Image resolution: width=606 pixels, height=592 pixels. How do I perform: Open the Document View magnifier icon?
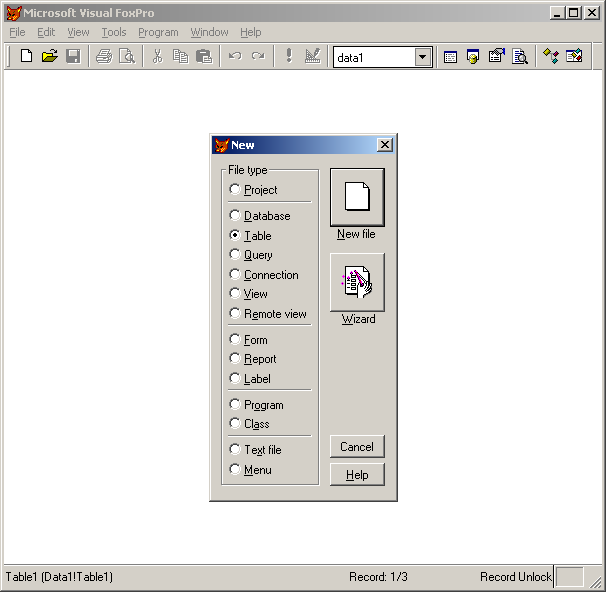(x=520, y=56)
